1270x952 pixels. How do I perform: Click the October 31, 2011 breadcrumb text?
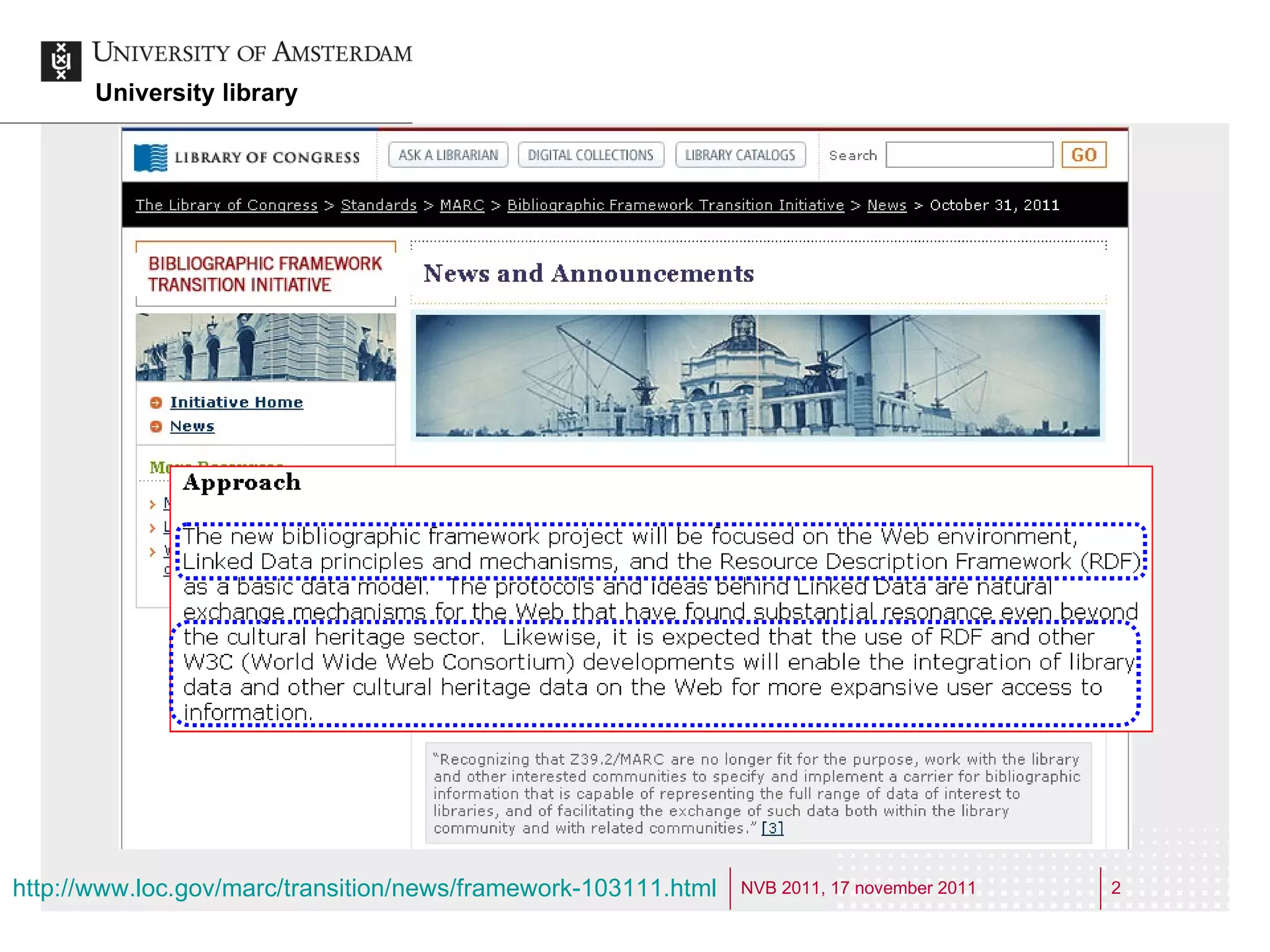coord(995,205)
